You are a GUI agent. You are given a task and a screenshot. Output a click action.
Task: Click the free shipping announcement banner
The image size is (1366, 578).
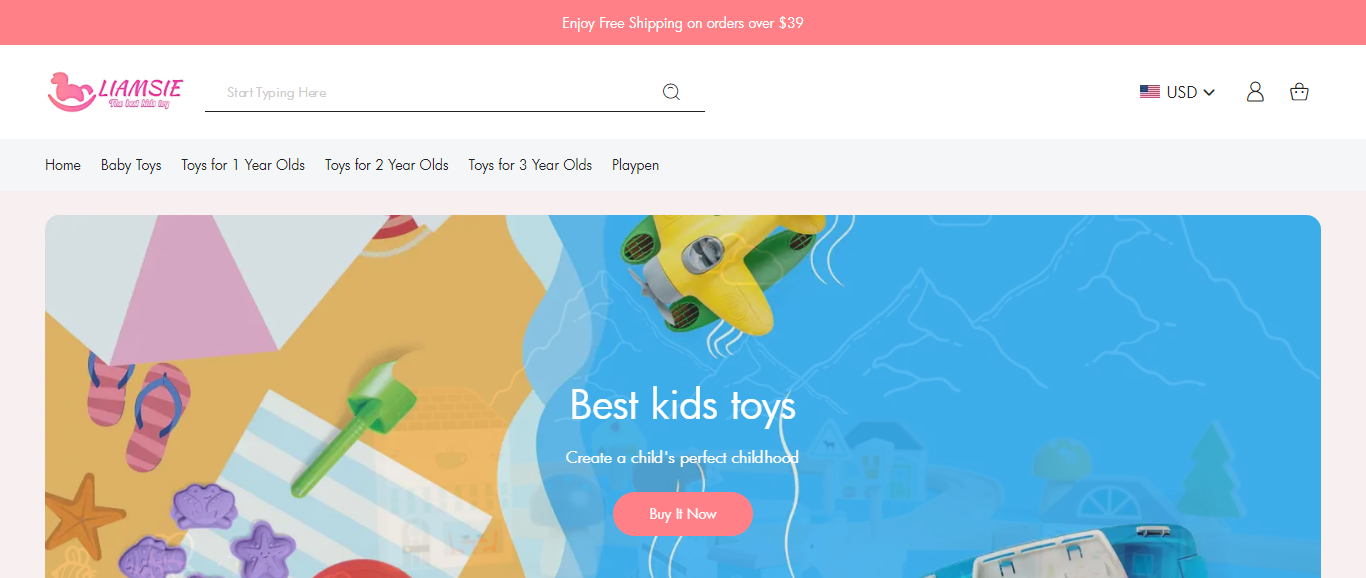[683, 22]
